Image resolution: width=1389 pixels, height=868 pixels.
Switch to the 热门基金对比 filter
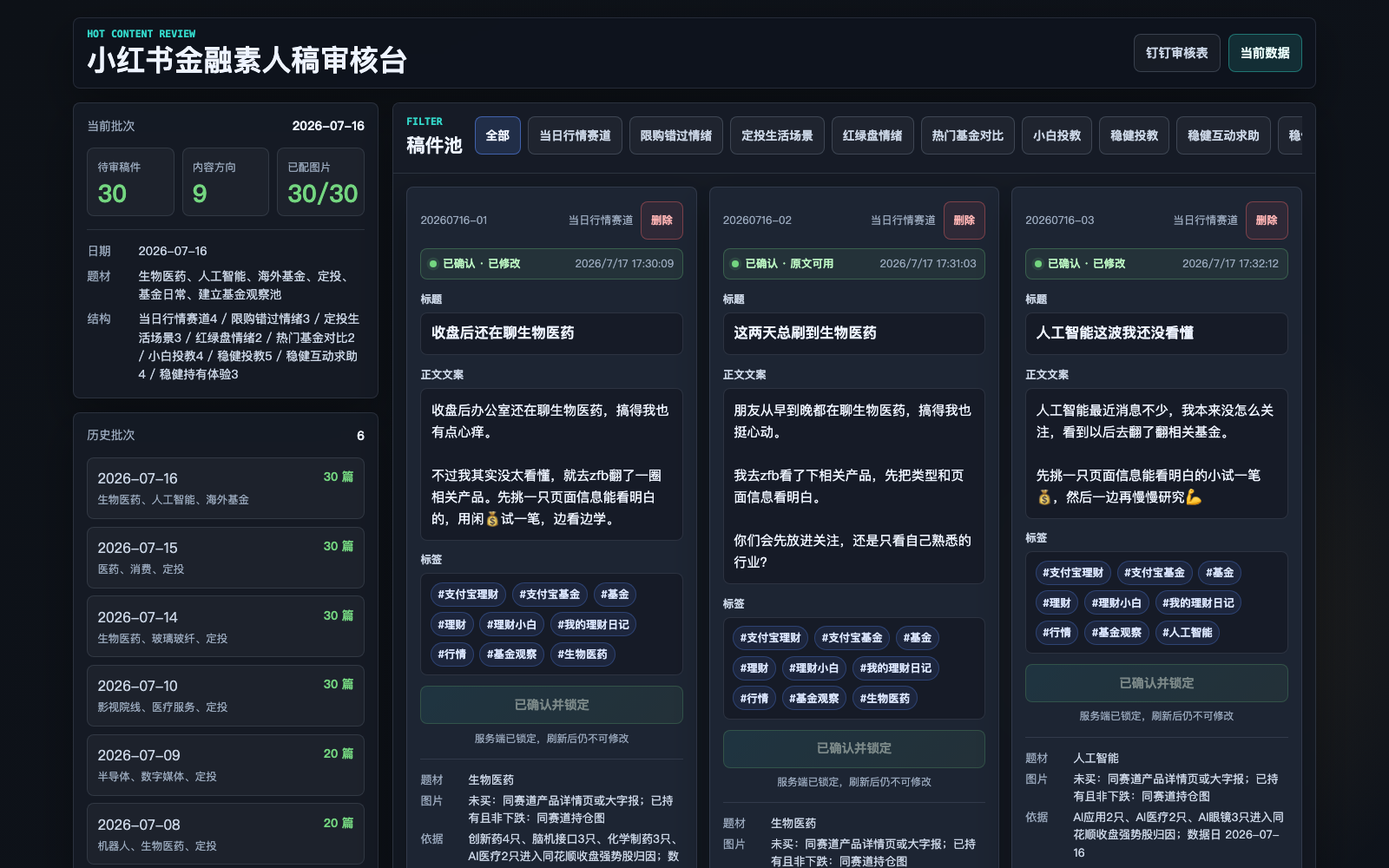click(967, 135)
